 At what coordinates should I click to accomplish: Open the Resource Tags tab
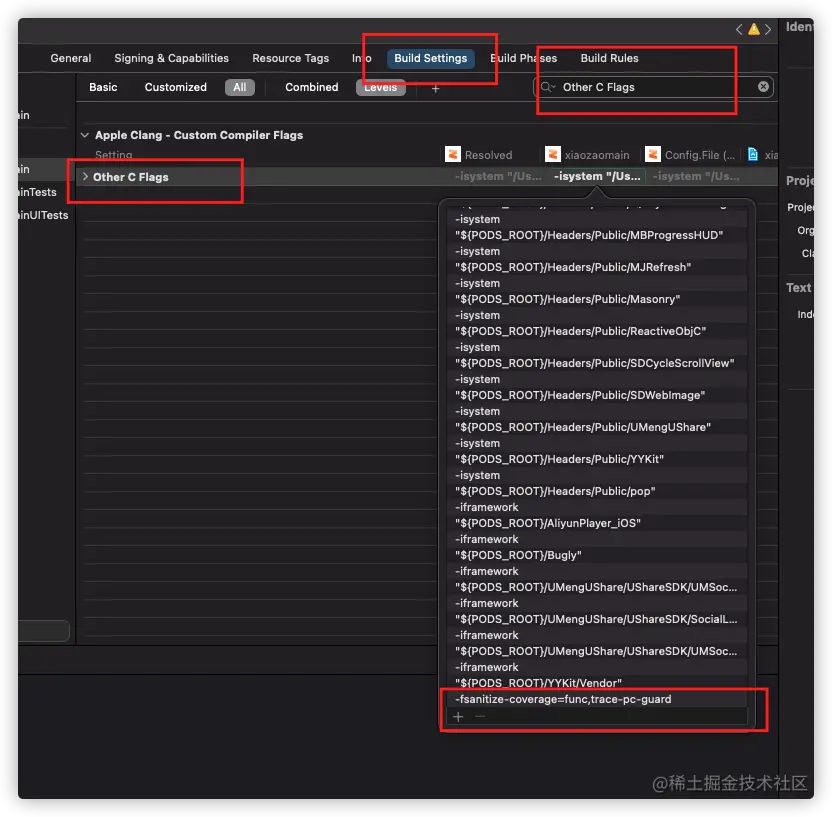(290, 58)
